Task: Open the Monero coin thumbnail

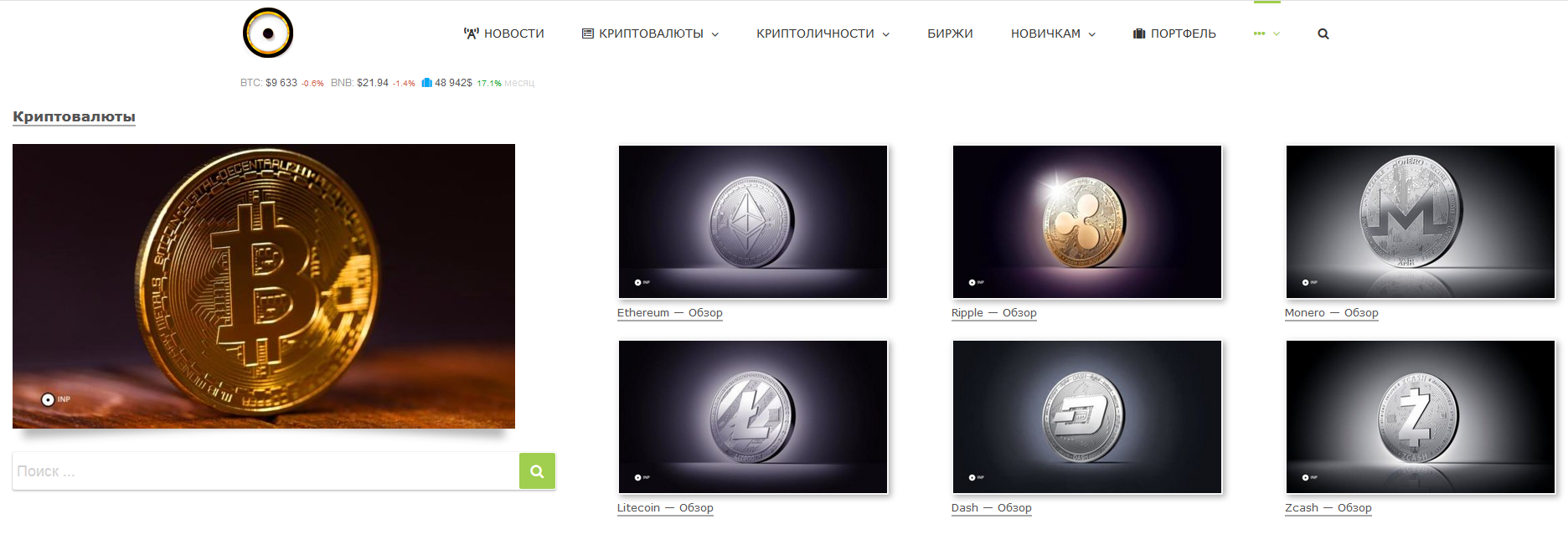Action: (1421, 222)
